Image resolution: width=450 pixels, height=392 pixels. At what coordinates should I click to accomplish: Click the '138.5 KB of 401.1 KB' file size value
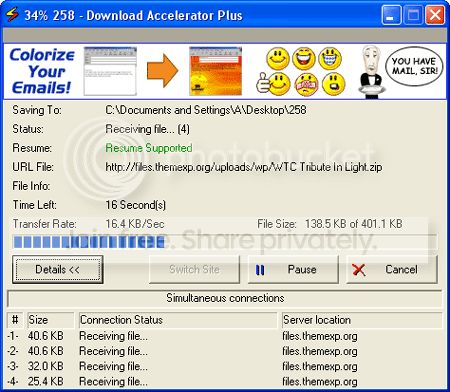pyautogui.click(x=354, y=224)
